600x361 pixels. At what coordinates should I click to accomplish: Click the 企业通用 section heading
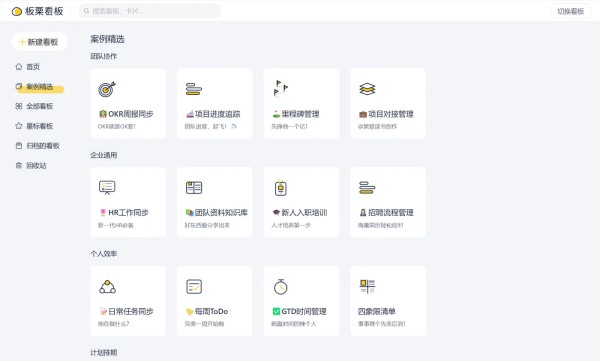[x=104, y=155]
